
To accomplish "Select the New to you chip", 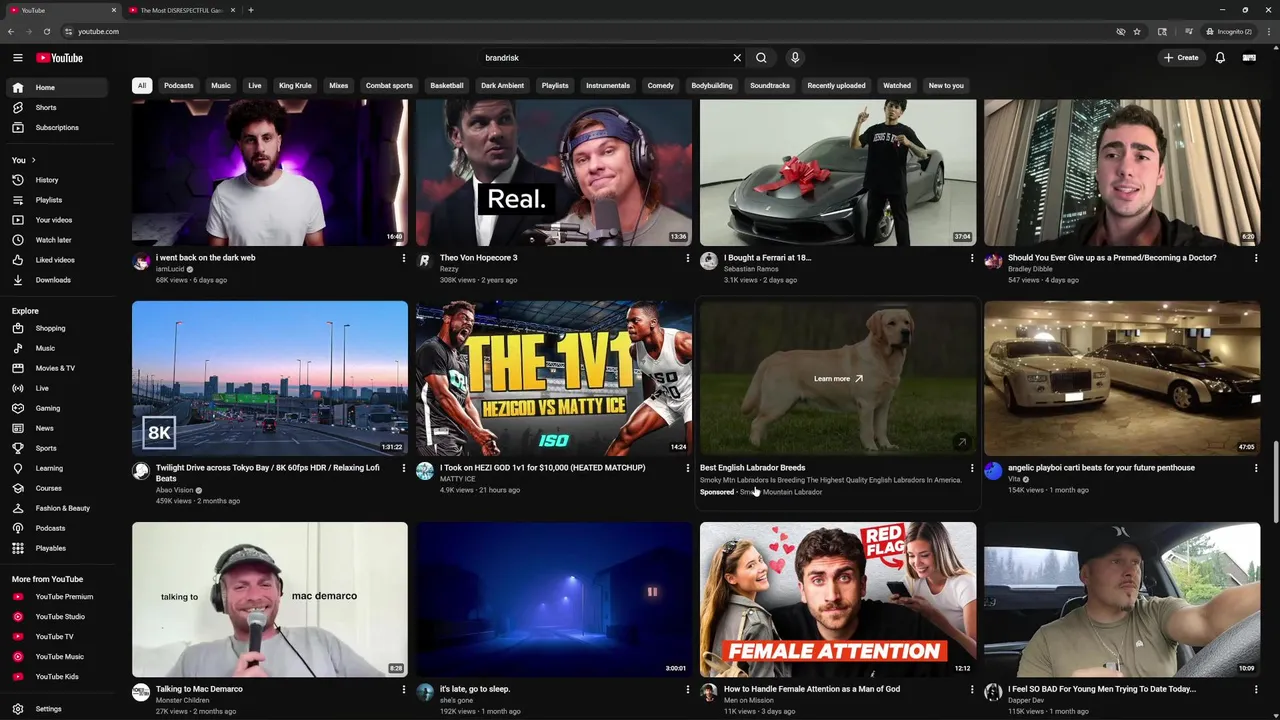I will pos(946,86).
